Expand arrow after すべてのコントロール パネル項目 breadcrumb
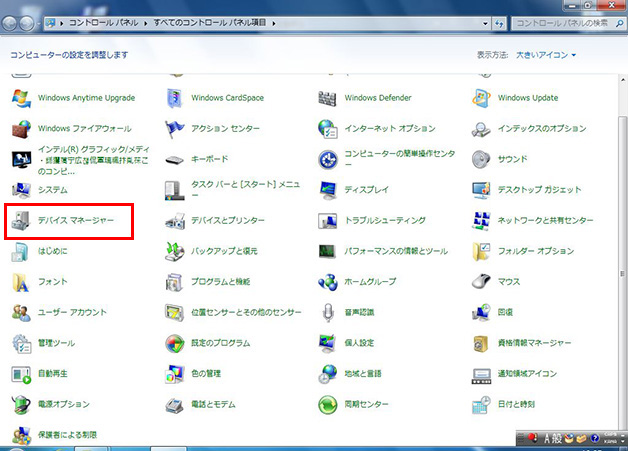Image resolution: width=628 pixels, height=451 pixels. pos(274,23)
